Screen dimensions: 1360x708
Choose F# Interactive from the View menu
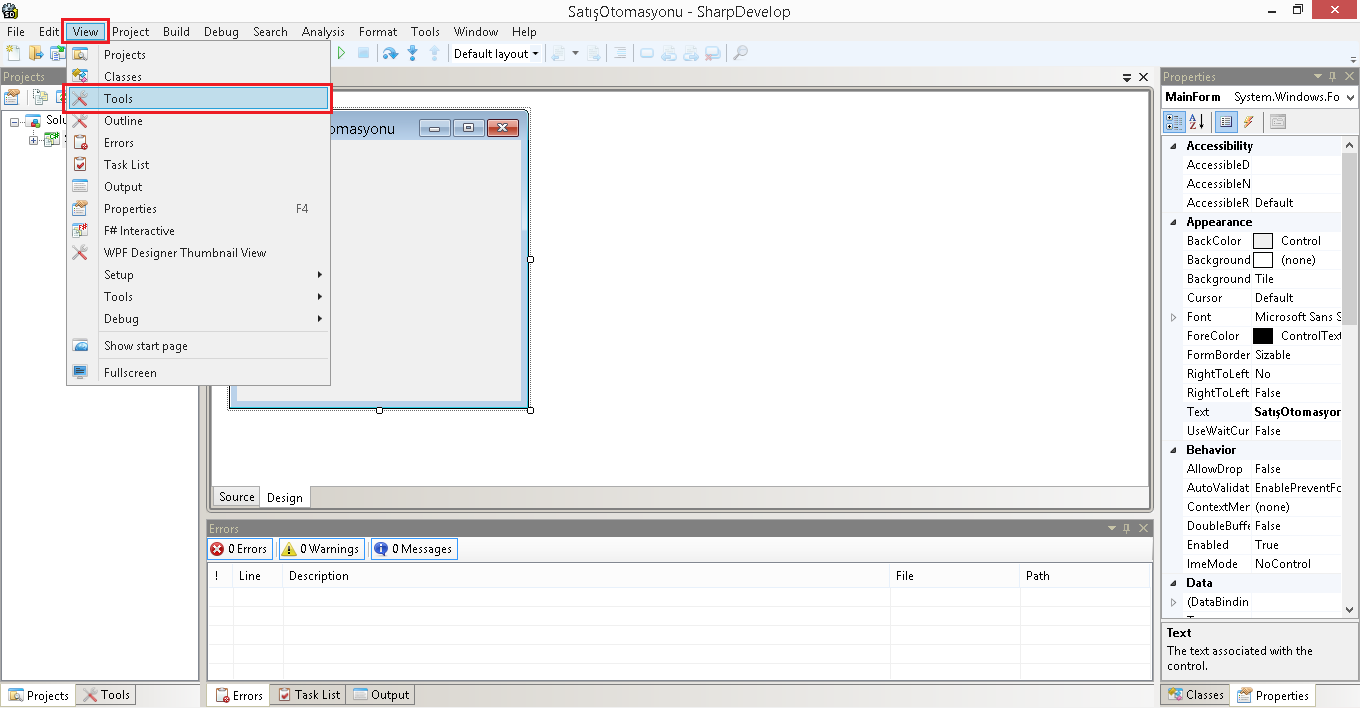point(199,231)
